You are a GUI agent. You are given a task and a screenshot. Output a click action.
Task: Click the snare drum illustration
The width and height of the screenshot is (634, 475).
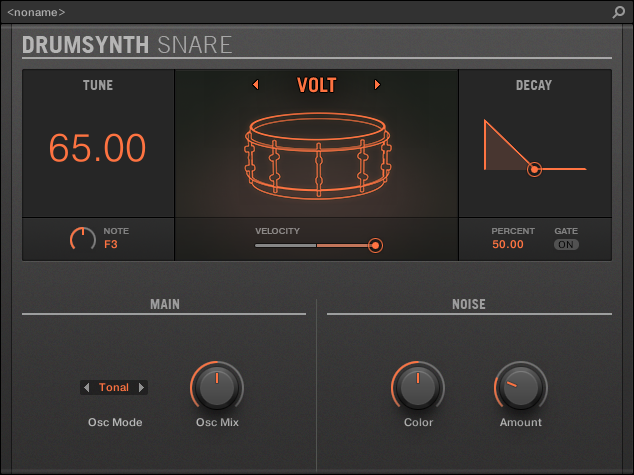click(x=316, y=153)
